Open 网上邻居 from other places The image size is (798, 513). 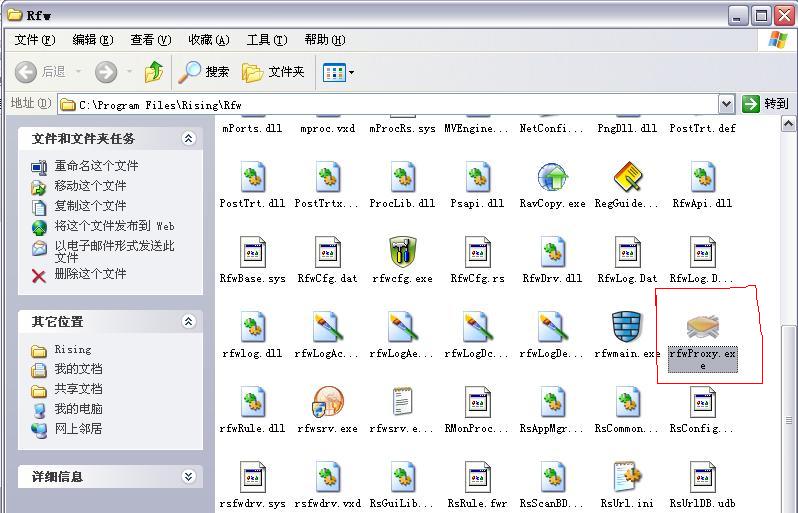(78, 429)
